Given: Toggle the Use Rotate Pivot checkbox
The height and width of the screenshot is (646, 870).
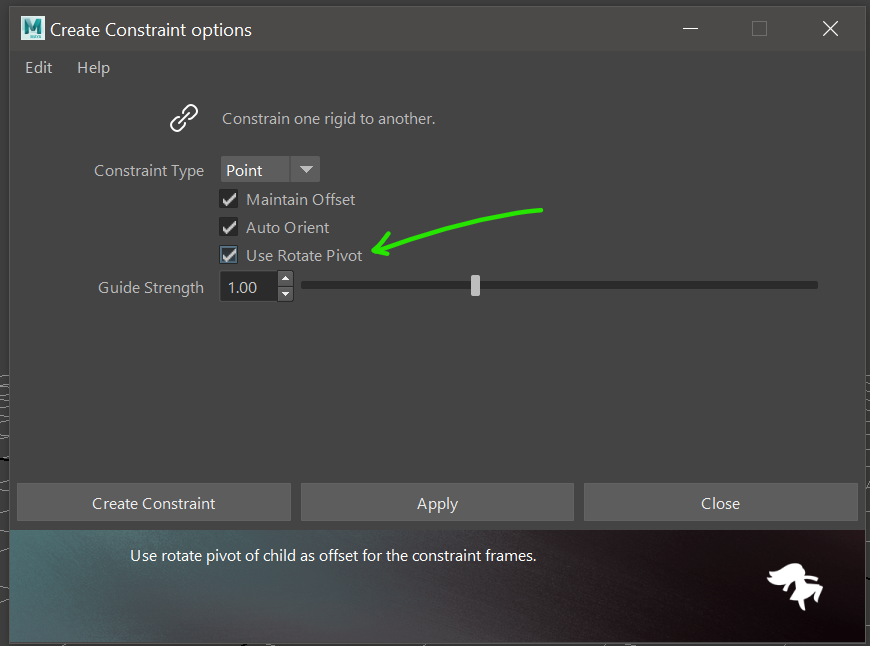Looking at the screenshot, I should tap(230, 255).
